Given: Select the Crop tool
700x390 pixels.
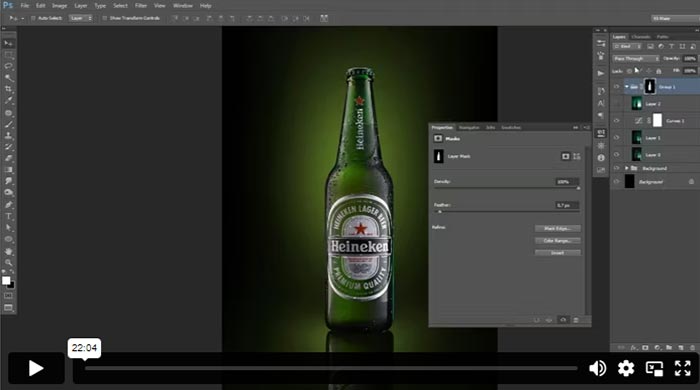Looking at the screenshot, I should [x=8, y=89].
